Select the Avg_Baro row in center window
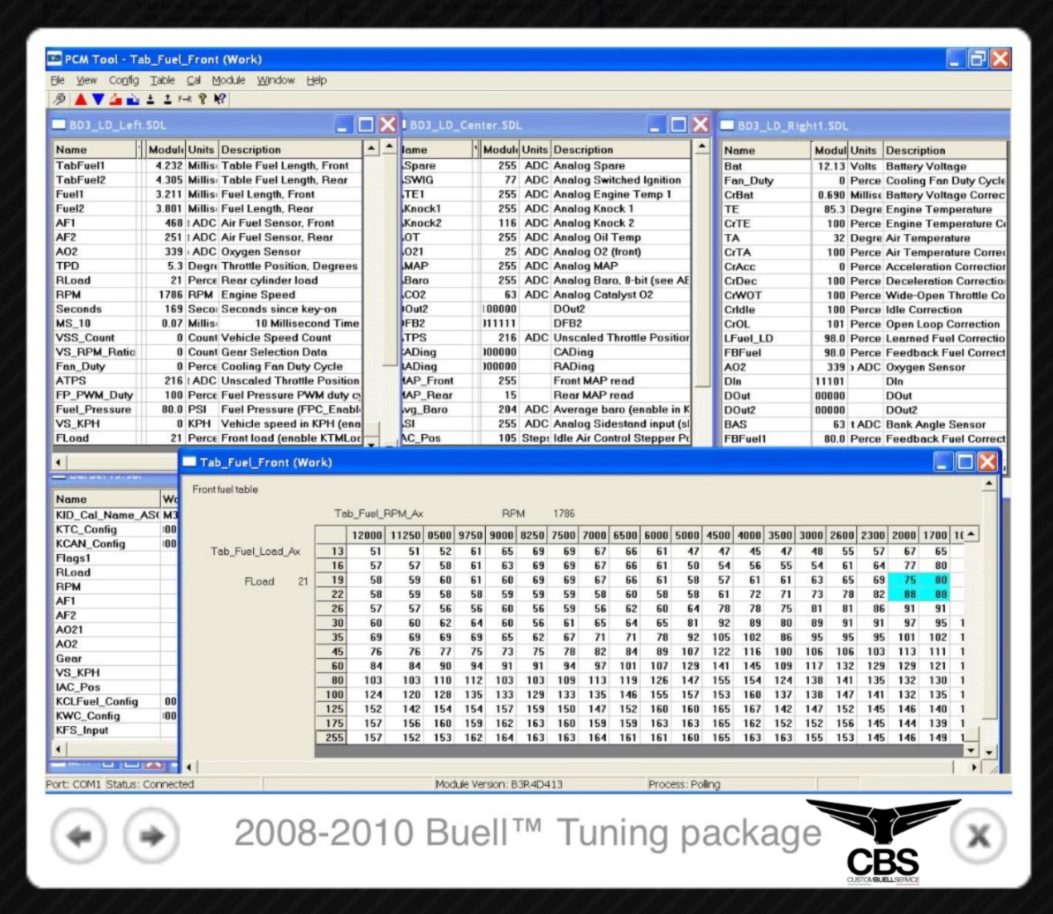The height and width of the screenshot is (914, 1053). 545,409
